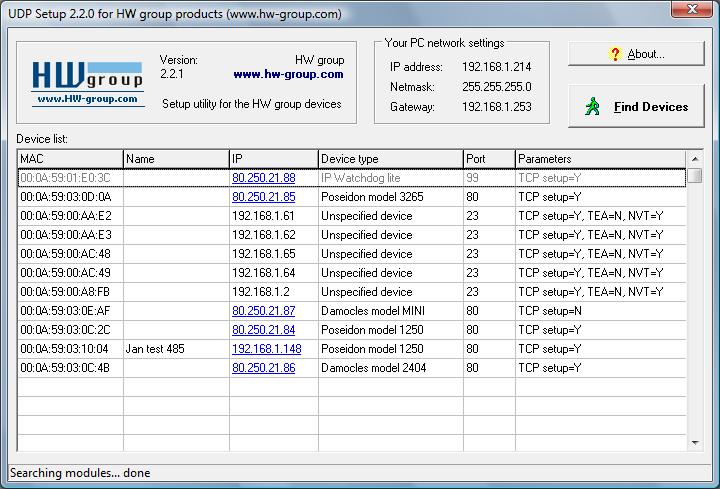Open the bold www.hw-group.com link
720x489 pixels.
[x=288, y=74]
